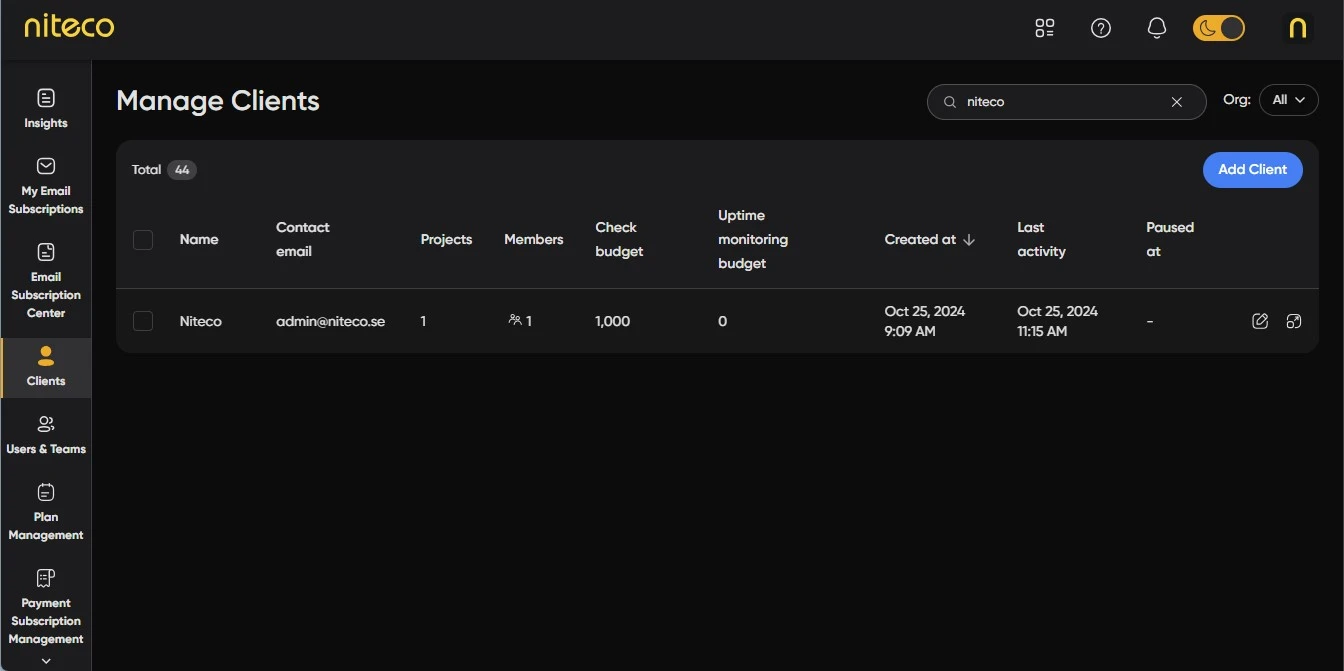1344x671 pixels.
Task: Click the Total 44 count badge
Action: [182, 170]
